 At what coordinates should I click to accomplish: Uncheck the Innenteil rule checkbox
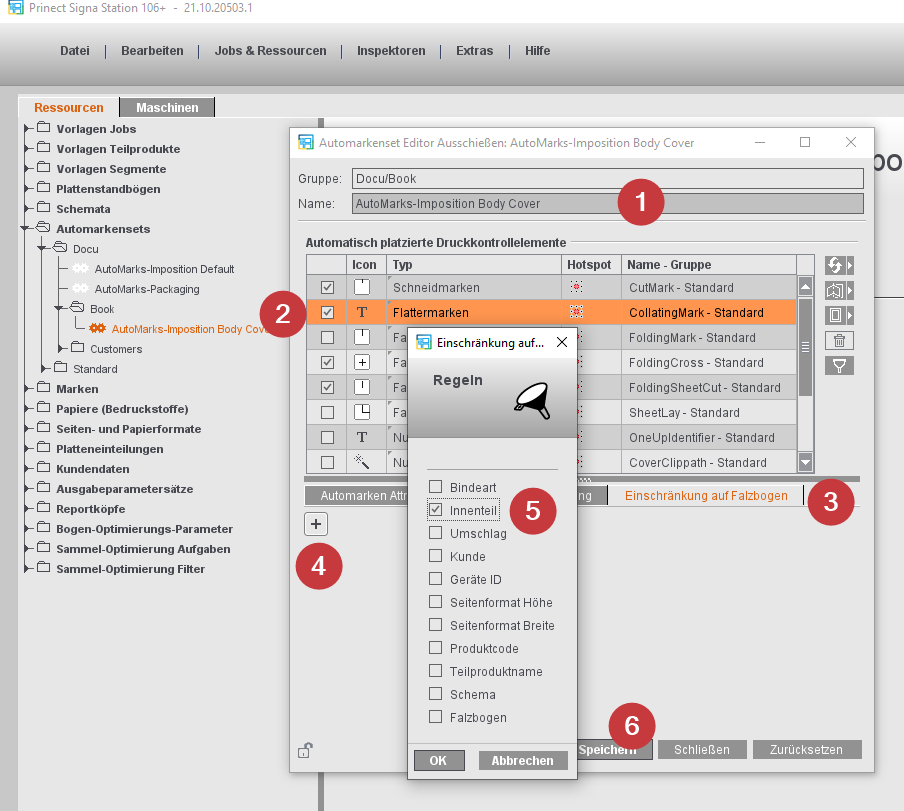pos(436,510)
